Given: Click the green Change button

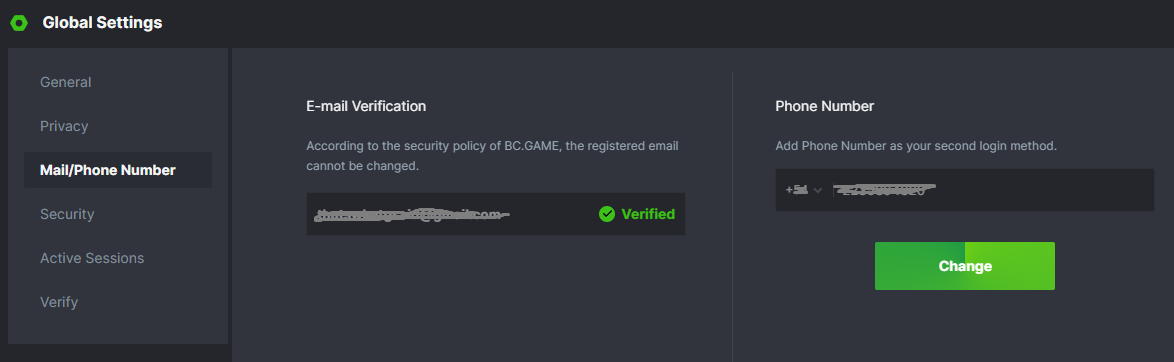Looking at the screenshot, I should 964,266.
